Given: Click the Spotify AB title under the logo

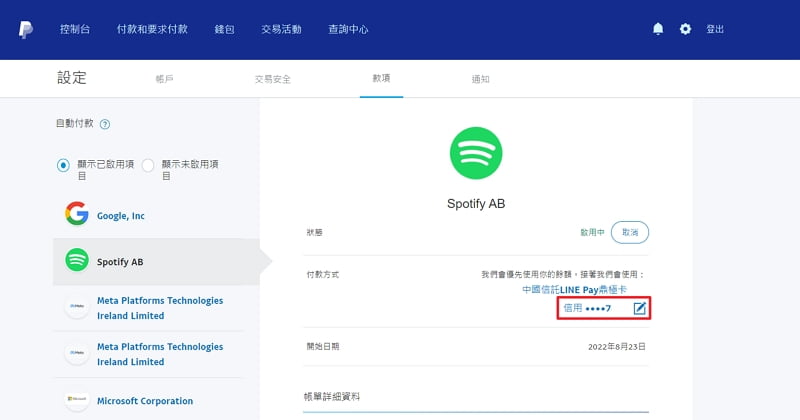Looking at the screenshot, I should click(476, 204).
